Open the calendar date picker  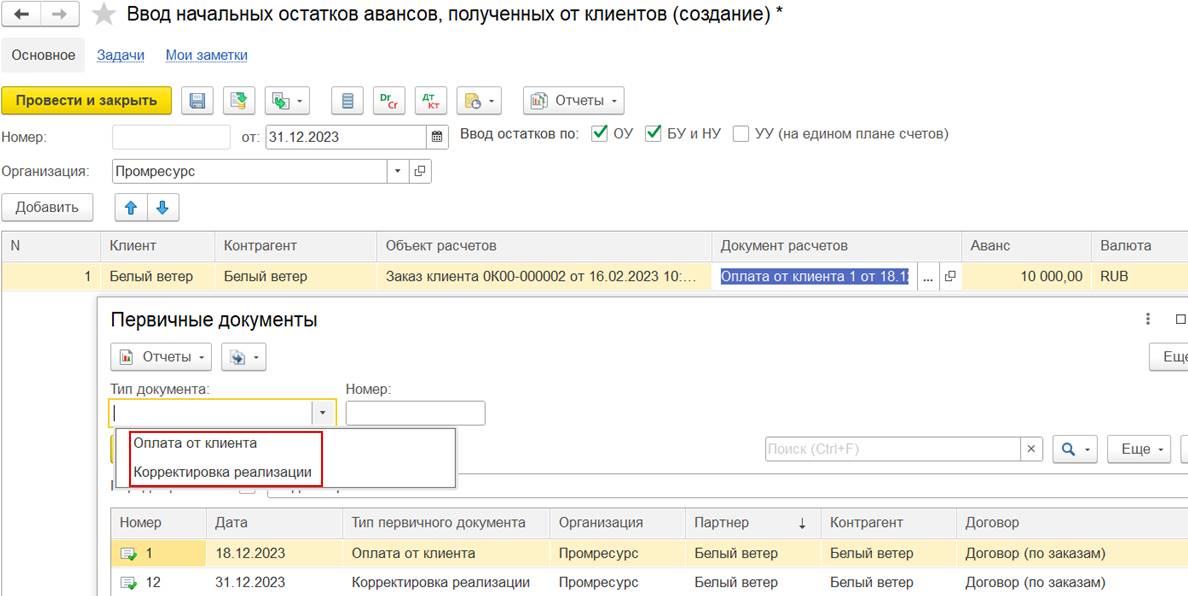(x=436, y=137)
